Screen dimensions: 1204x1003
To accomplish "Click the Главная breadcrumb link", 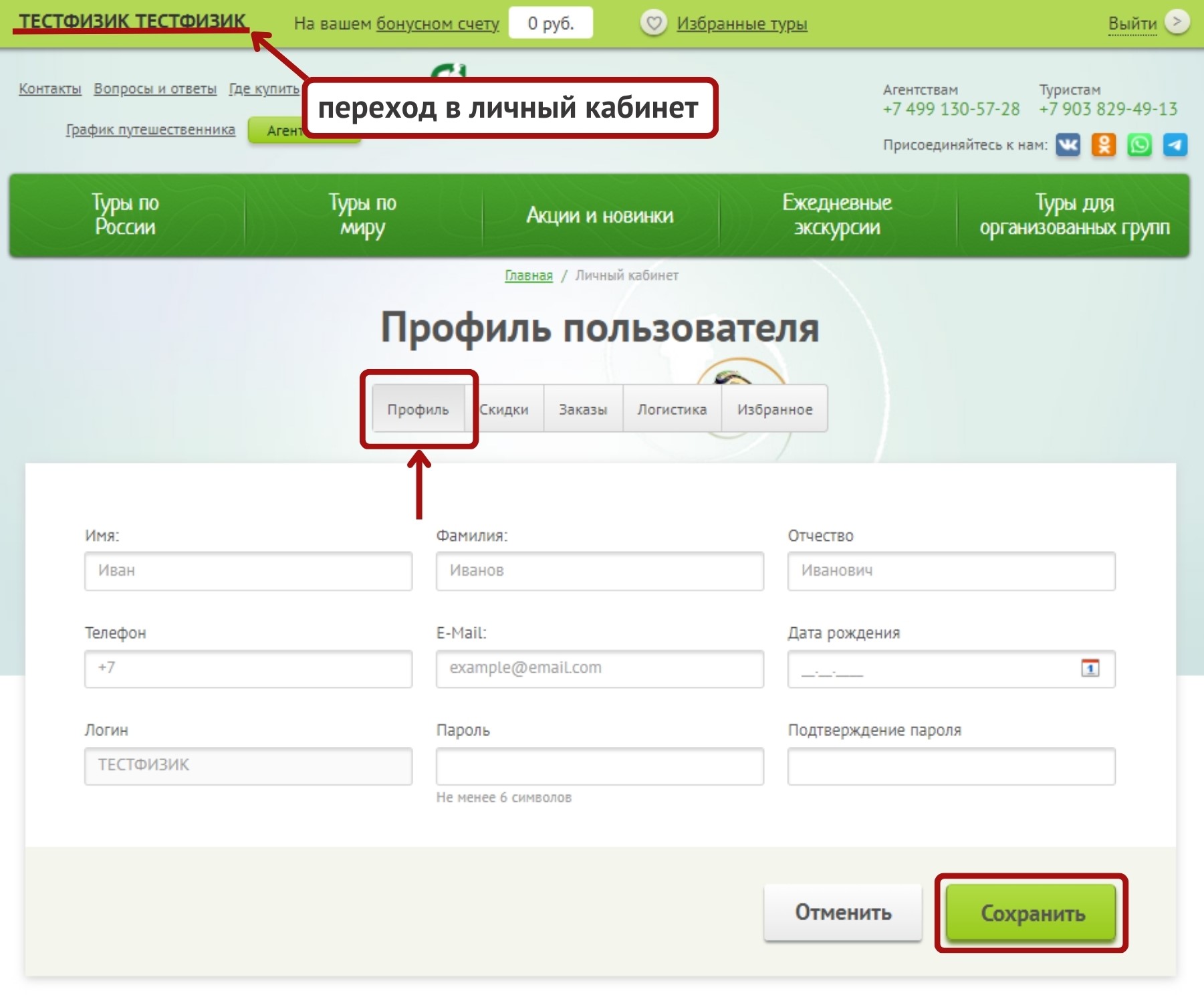I will click(528, 275).
